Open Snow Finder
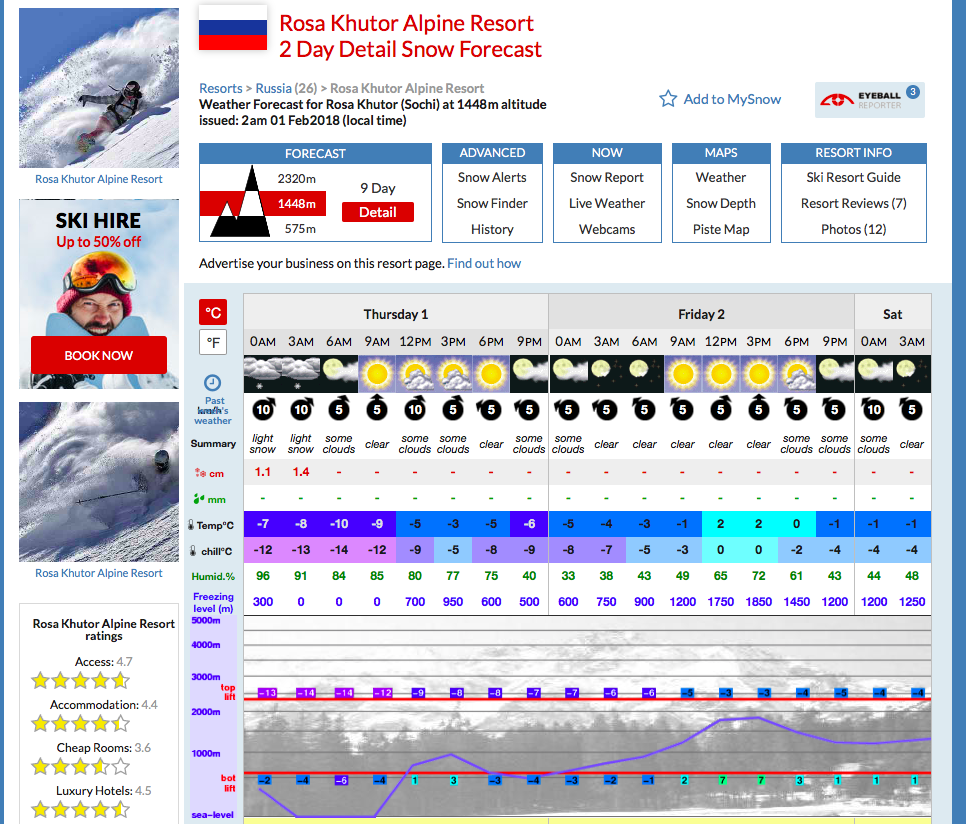Image resolution: width=966 pixels, height=824 pixels. [492, 203]
